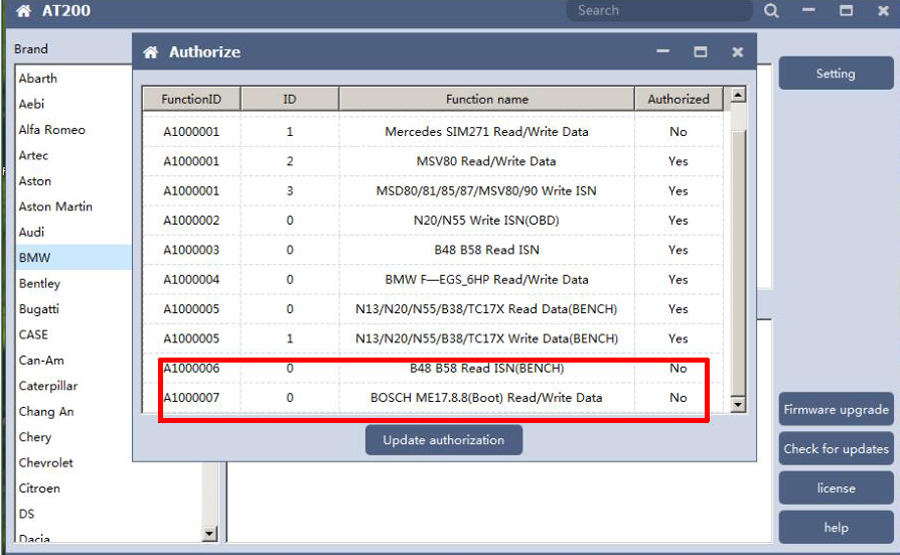The height and width of the screenshot is (555, 900).
Task: Click the No status for BOSCH ME17.8.8
Action: [678, 398]
